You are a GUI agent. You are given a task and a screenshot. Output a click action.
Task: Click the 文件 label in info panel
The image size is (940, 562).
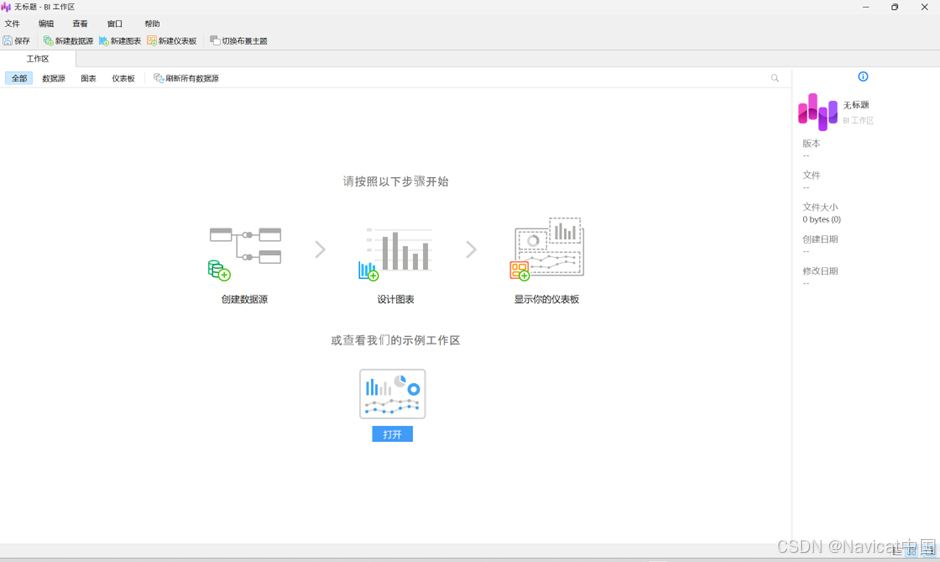tap(811, 175)
